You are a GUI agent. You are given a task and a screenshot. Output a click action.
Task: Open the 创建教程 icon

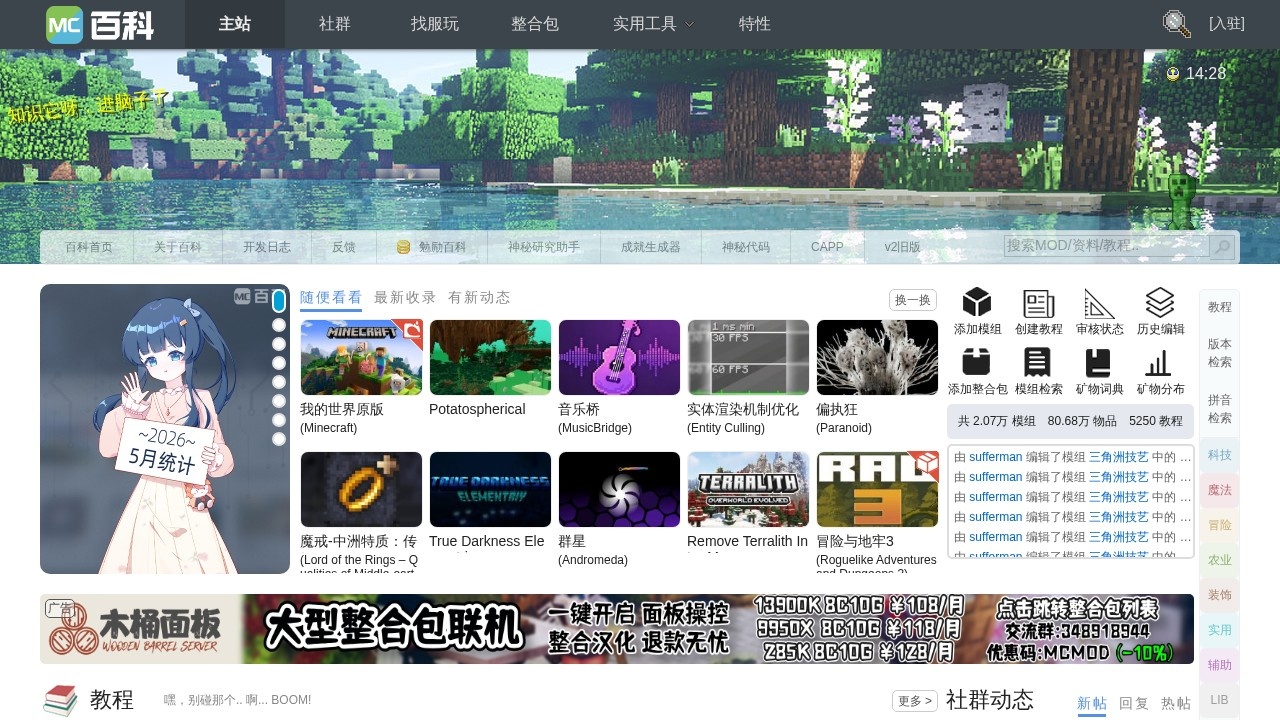coord(1039,303)
